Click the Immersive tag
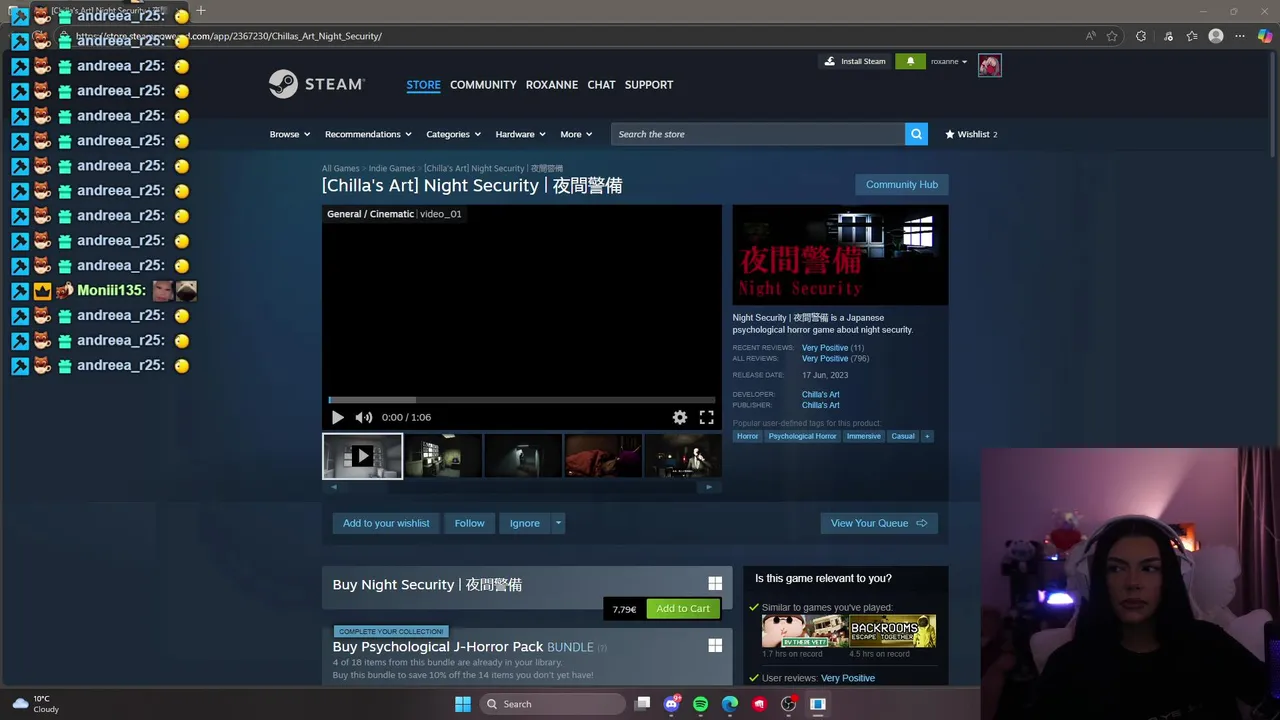 click(863, 436)
